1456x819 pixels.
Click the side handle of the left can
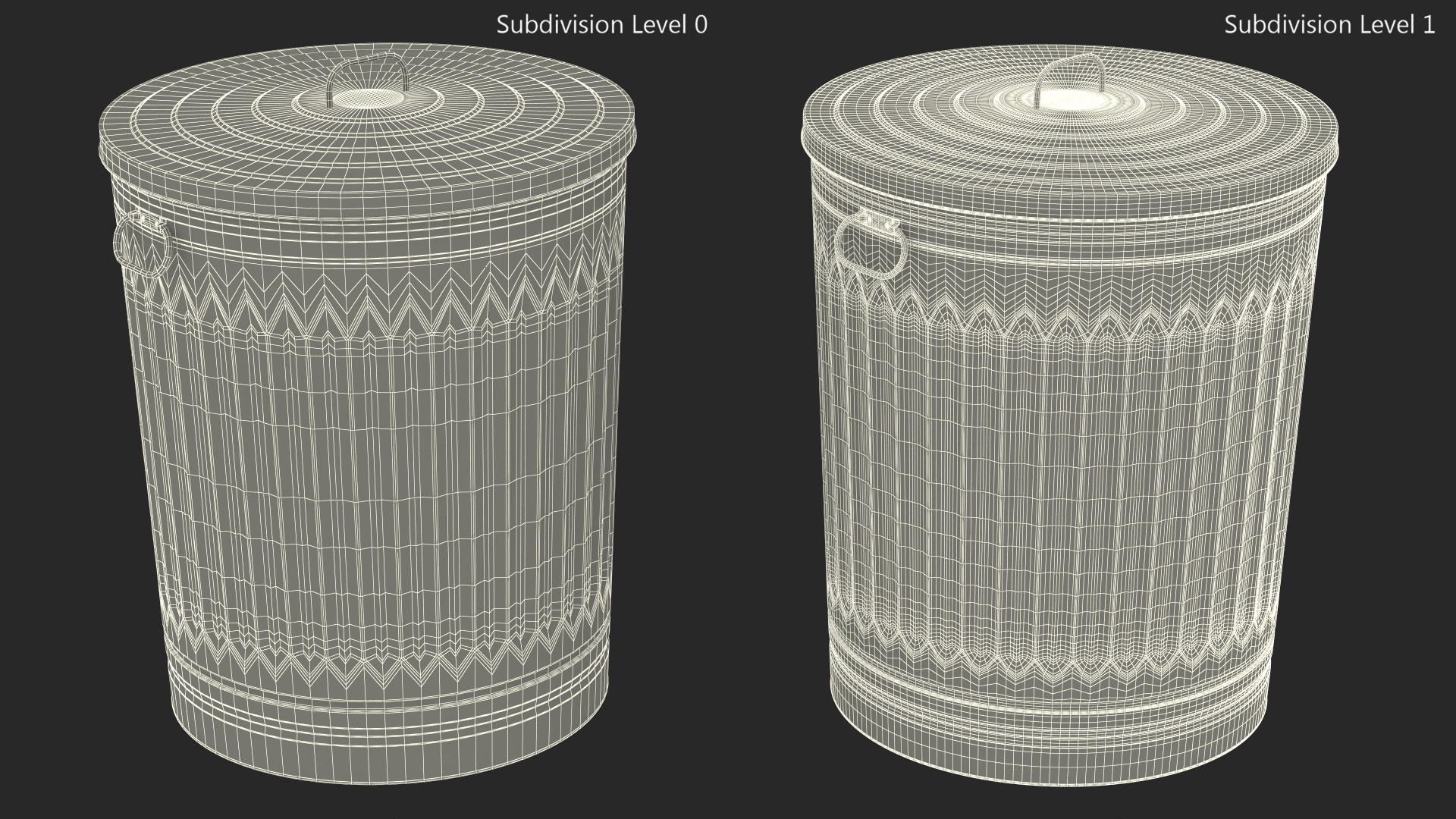coord(142,244)
